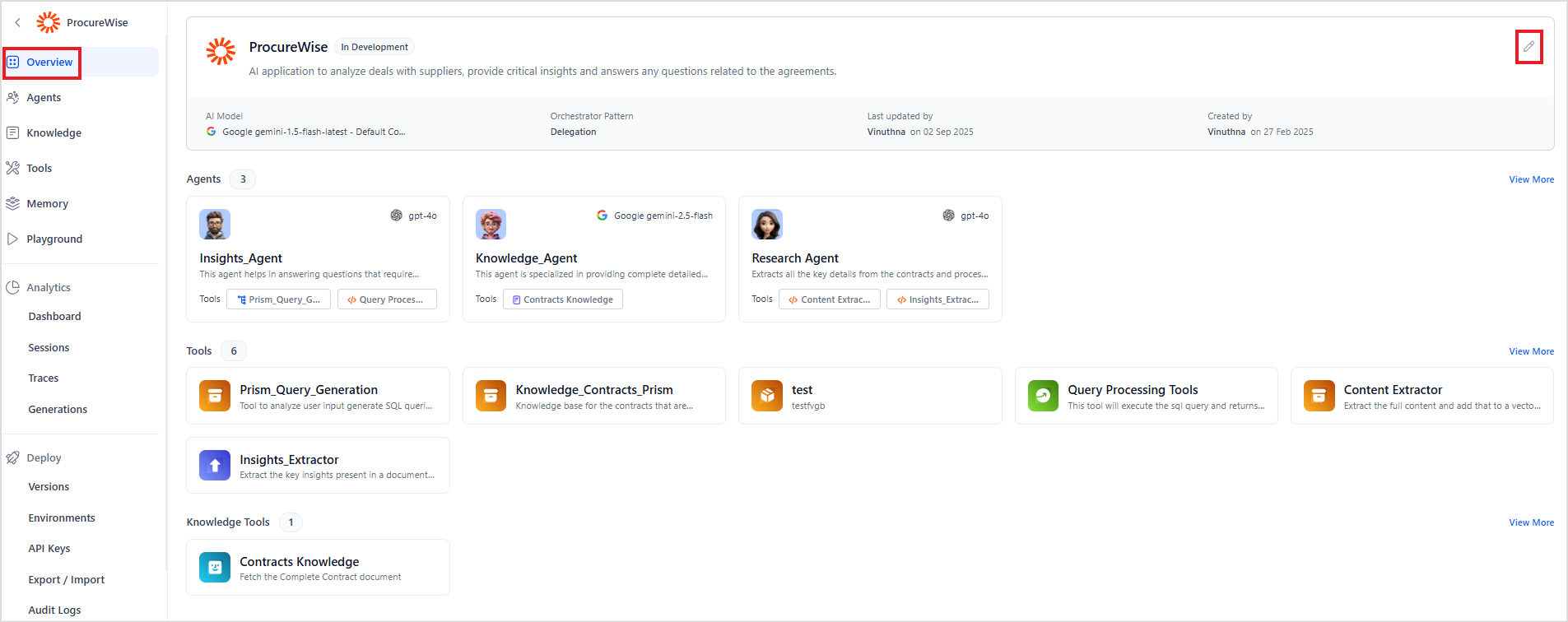Open Knowledge from the sidebar

coord(54,133)
